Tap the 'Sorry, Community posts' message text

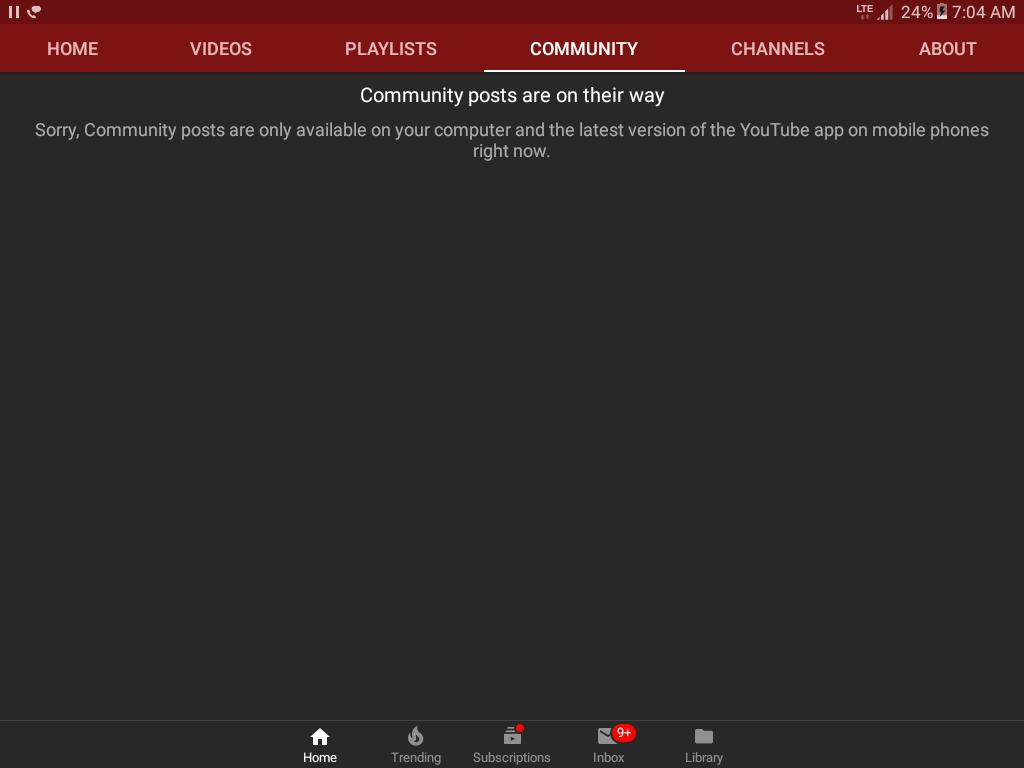pyautogui.click(x=512, y=140)
